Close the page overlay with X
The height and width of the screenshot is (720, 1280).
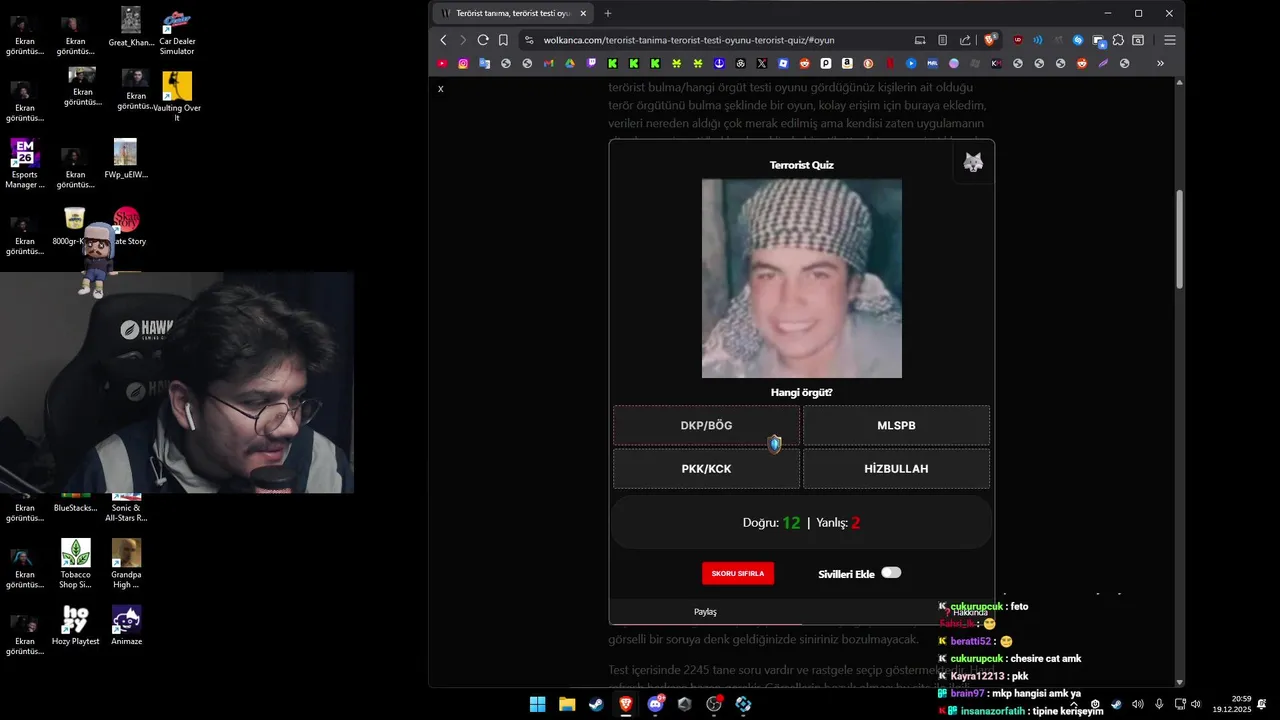pyautogui.click(x=440, y=89)
